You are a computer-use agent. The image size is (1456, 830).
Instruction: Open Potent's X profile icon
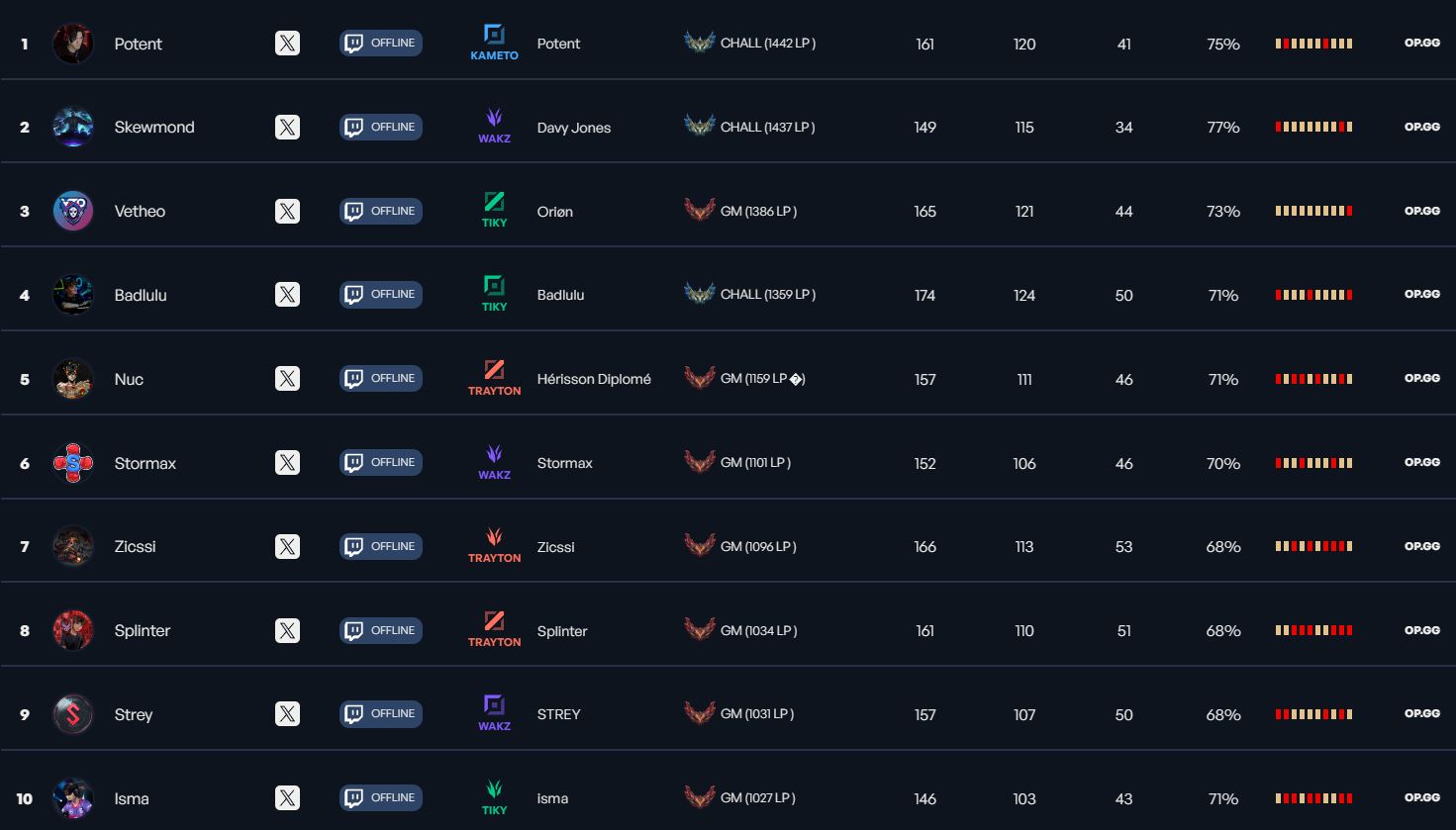pos(287,44)
